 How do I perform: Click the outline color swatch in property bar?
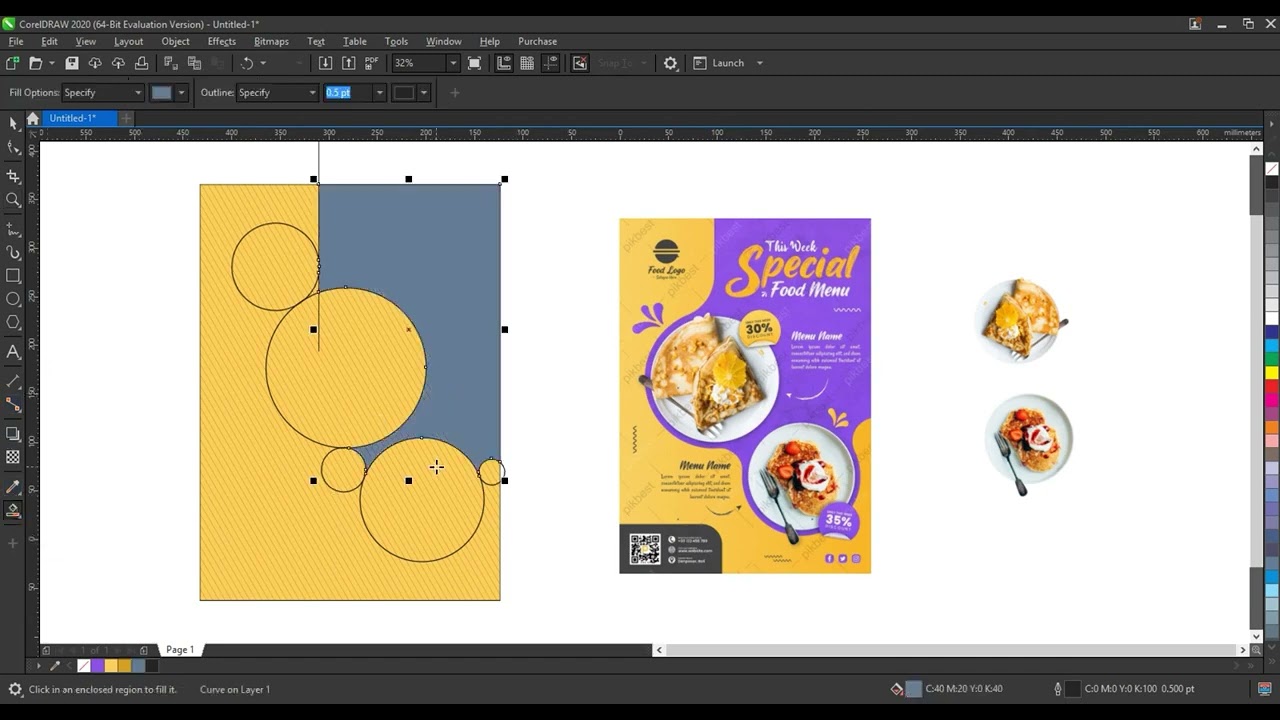404,93
